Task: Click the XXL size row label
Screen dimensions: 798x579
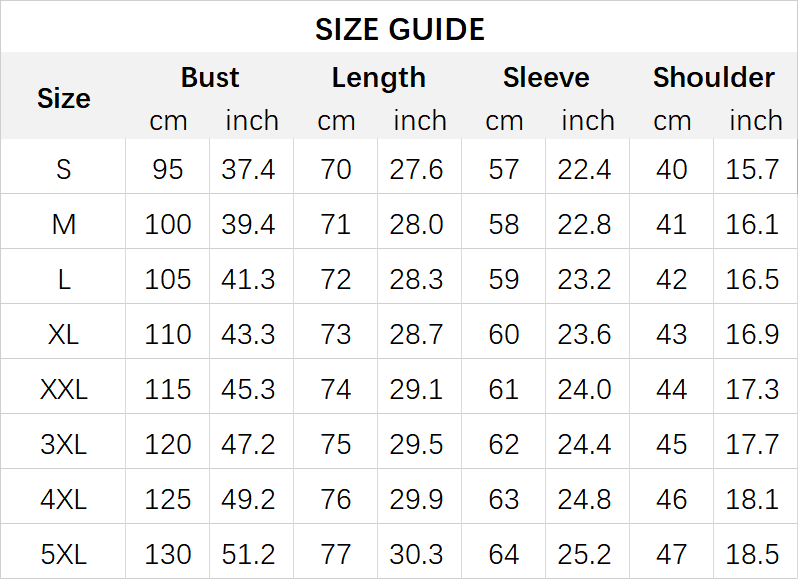Action: point(63,389)
